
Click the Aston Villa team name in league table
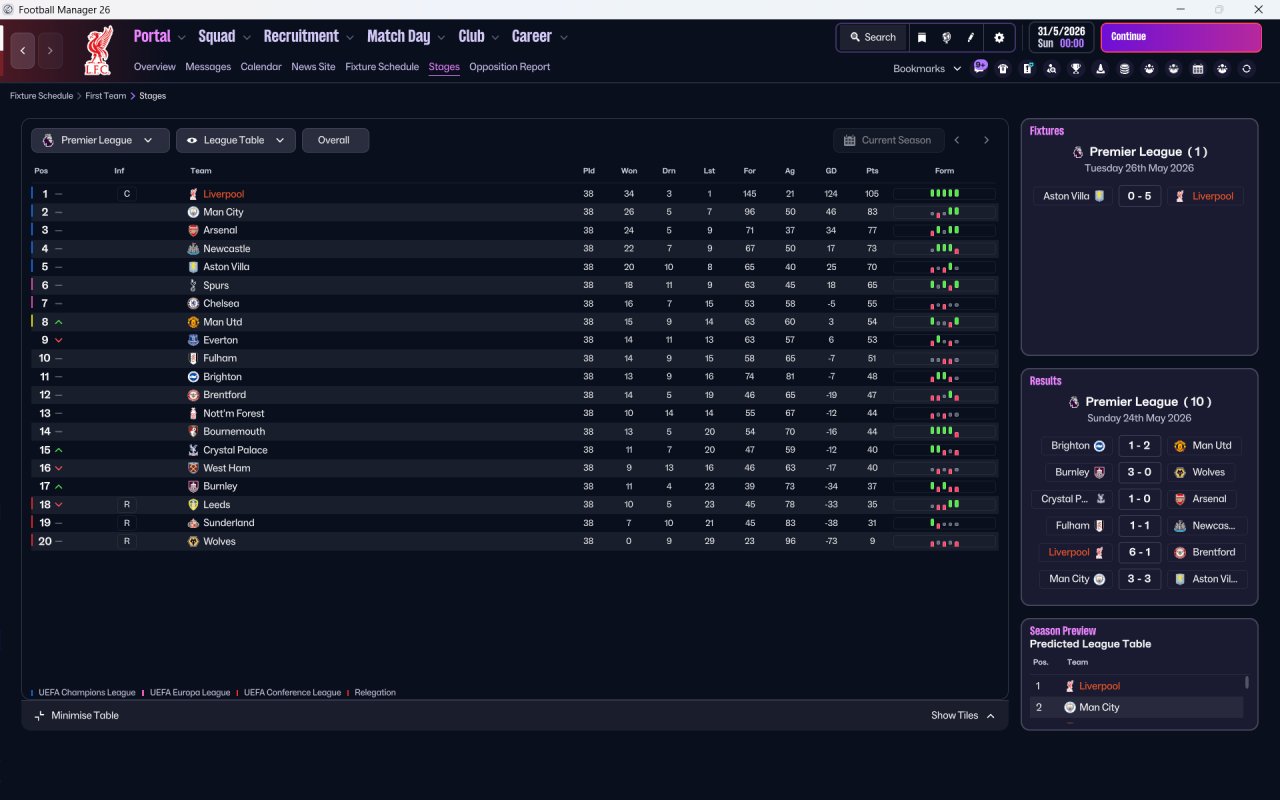click(226, 267)
